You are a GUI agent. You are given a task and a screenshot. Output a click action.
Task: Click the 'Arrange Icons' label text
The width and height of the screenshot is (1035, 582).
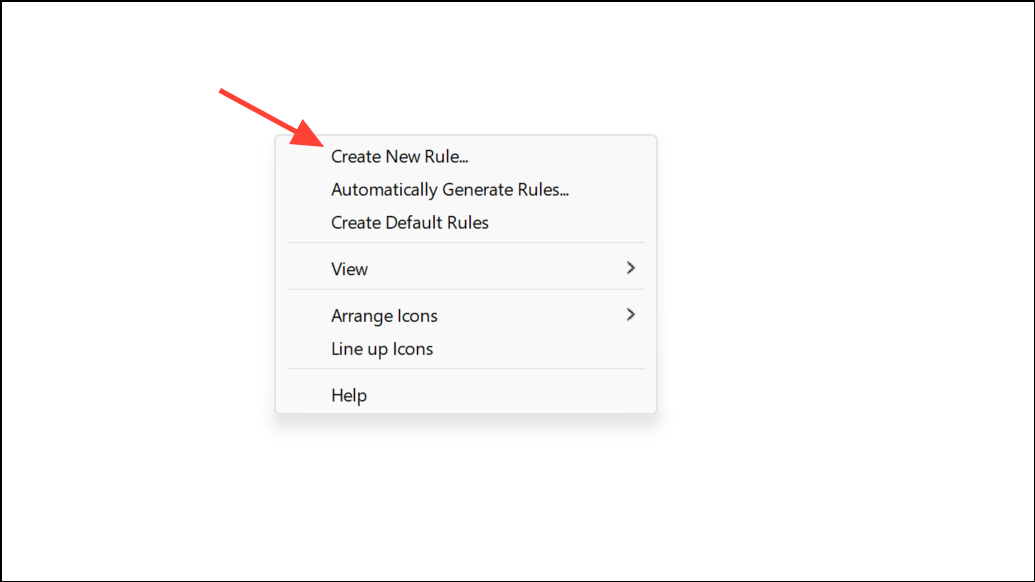384,315
